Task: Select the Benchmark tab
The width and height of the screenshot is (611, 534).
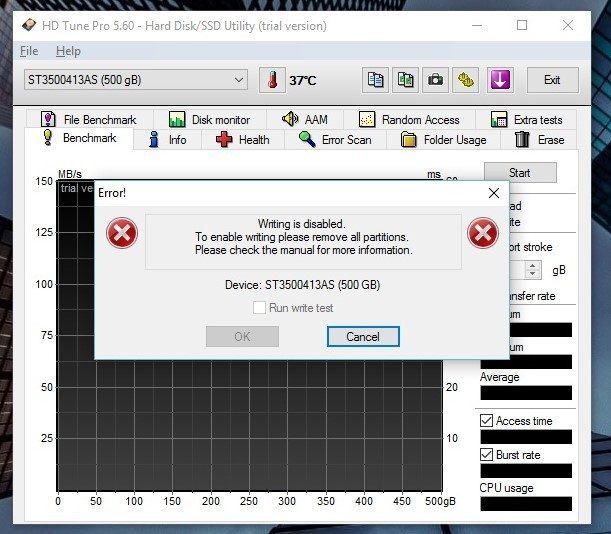Action: tap(79, 138)
